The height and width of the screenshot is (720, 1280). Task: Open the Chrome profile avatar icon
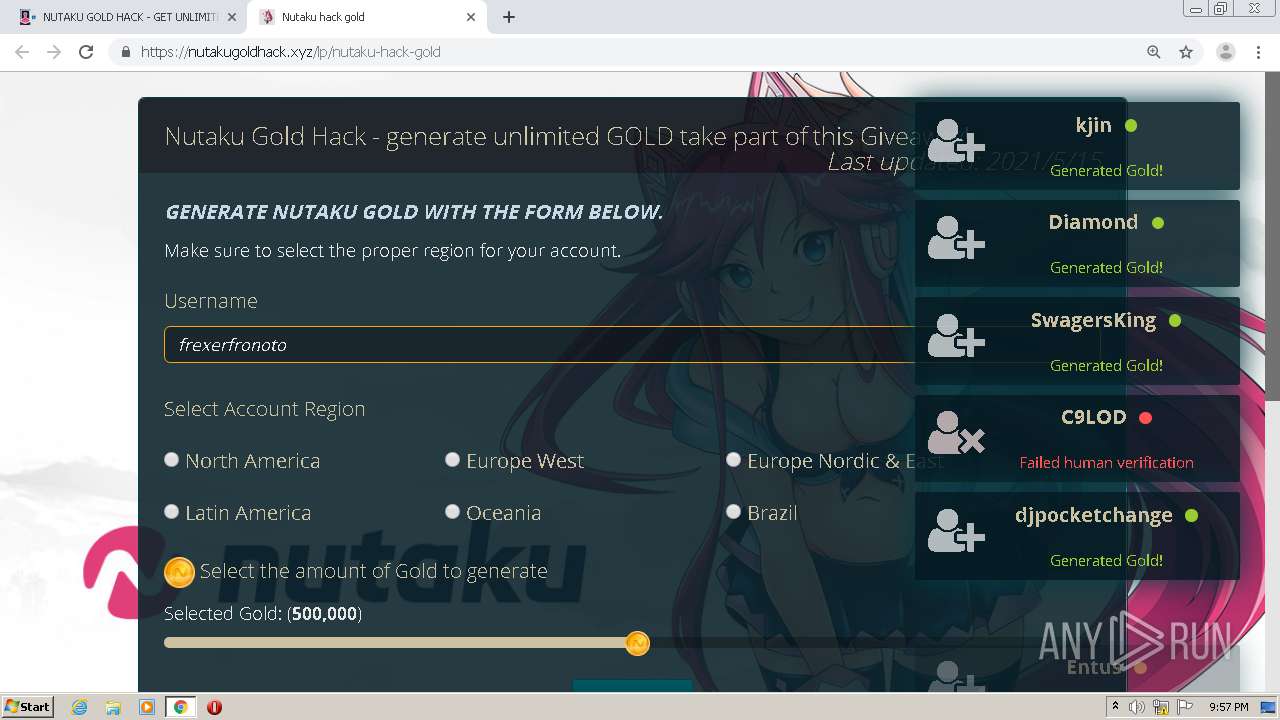[x=1226, y=52]
